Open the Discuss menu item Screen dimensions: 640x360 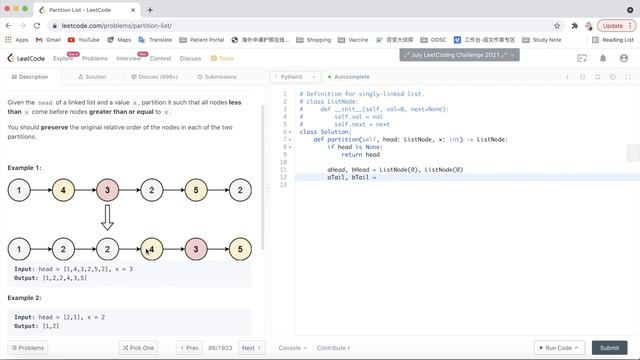(190, 58)
